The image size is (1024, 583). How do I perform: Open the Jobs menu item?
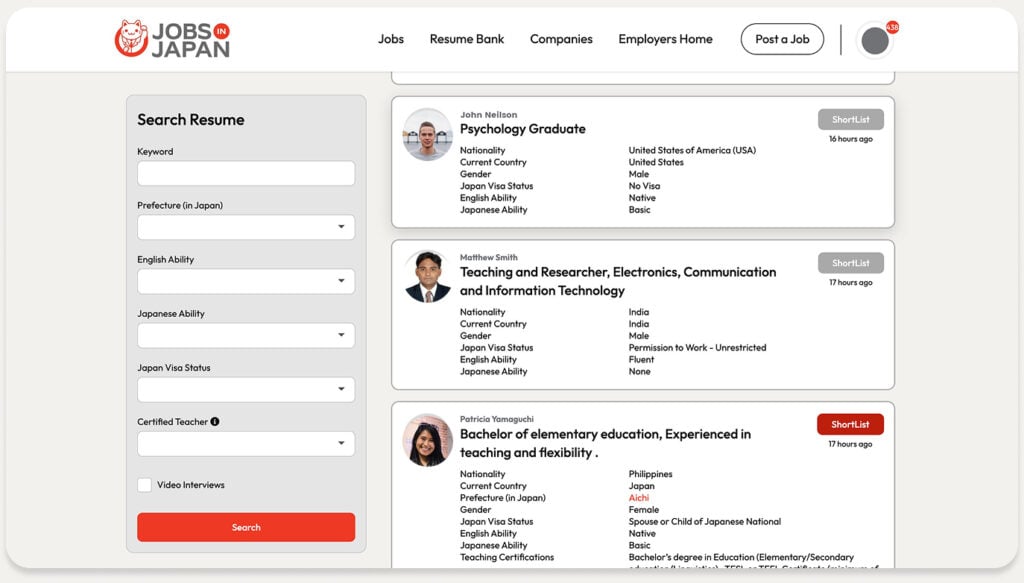point(391,39)
